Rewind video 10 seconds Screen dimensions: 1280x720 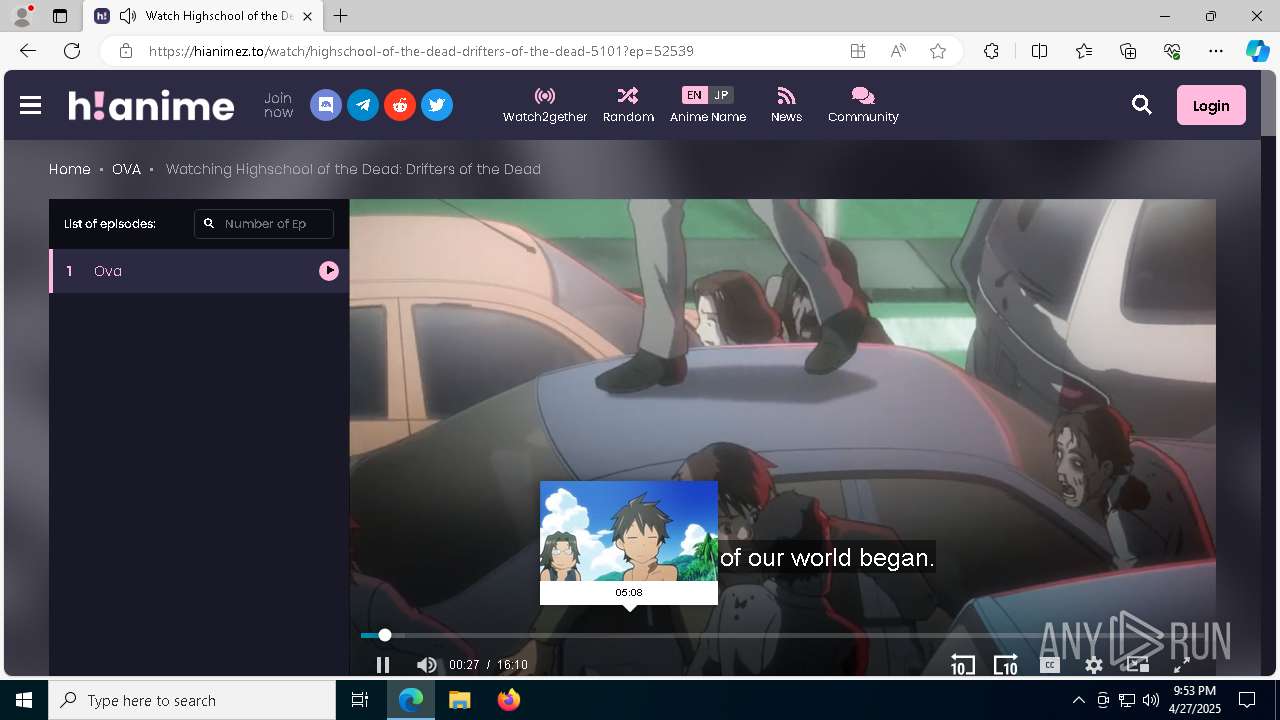click(962, 665)
